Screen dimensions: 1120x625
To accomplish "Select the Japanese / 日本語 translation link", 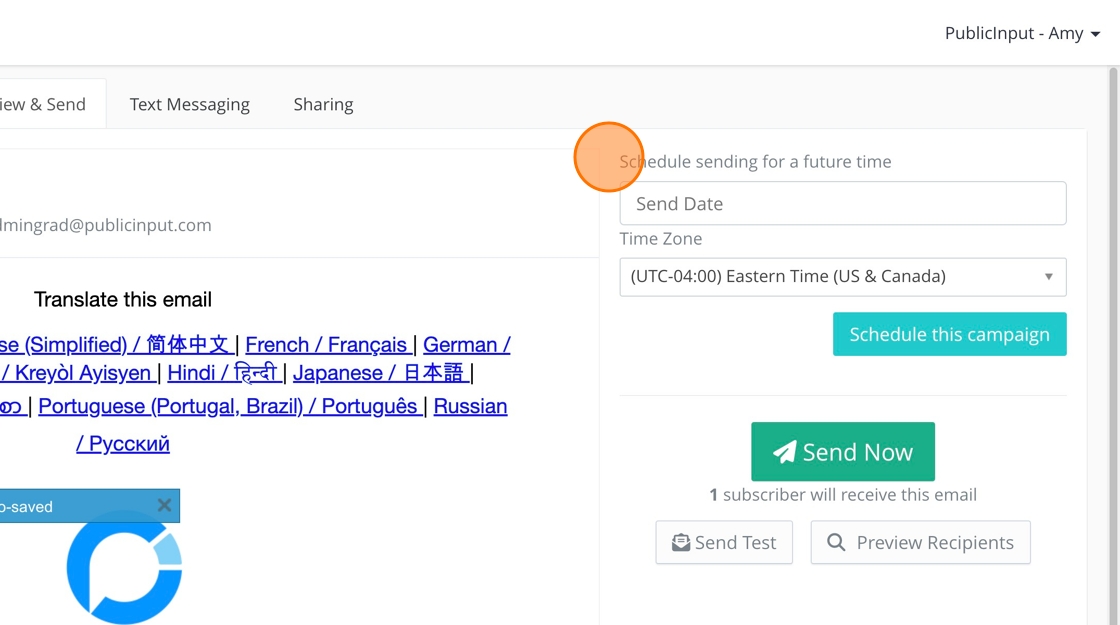I will tap(379, 373).
